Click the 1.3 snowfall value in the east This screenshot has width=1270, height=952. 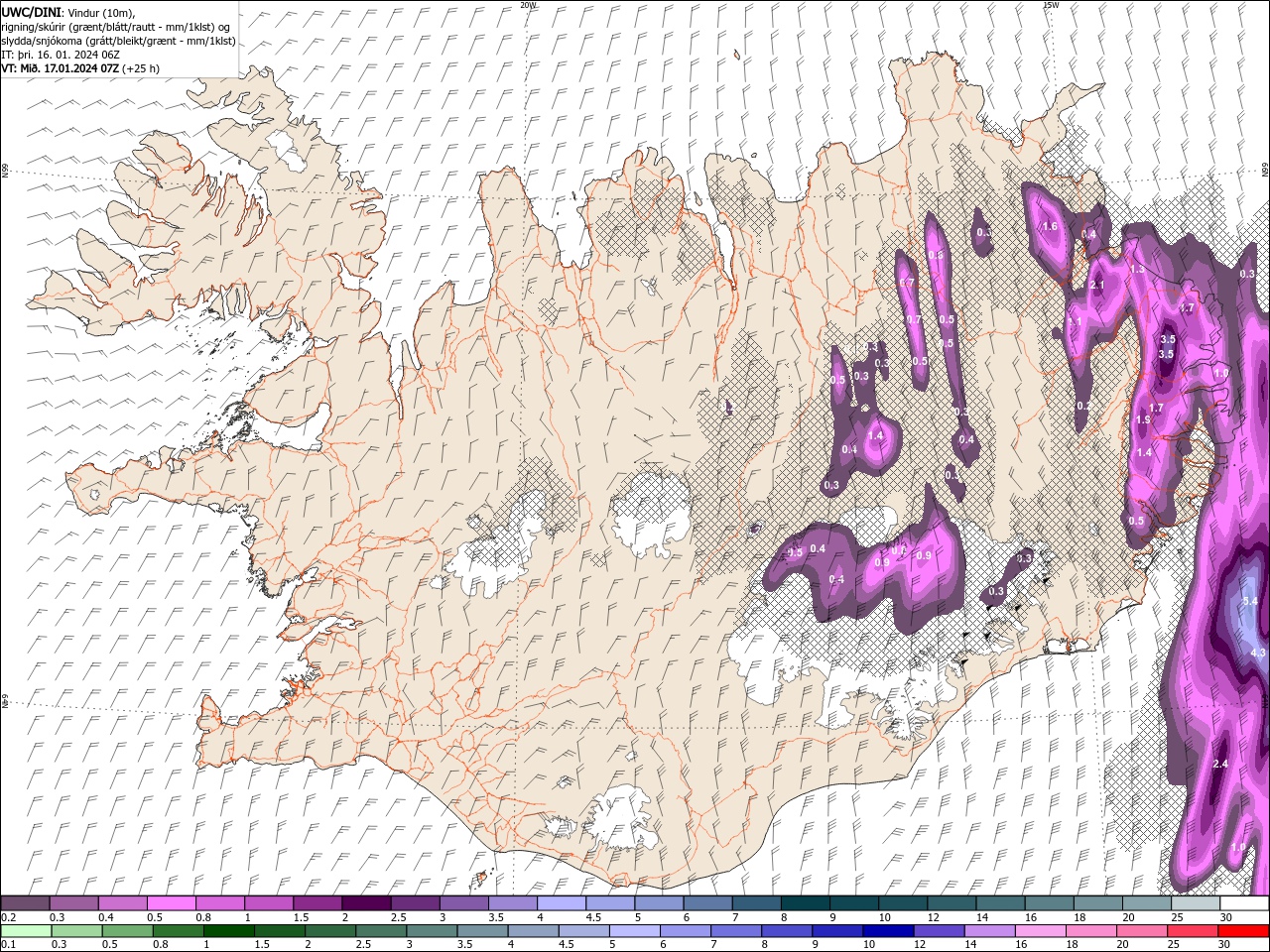1137,269
